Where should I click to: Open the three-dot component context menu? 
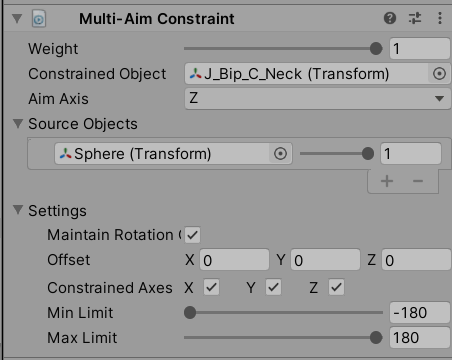(x=440, y=18)
